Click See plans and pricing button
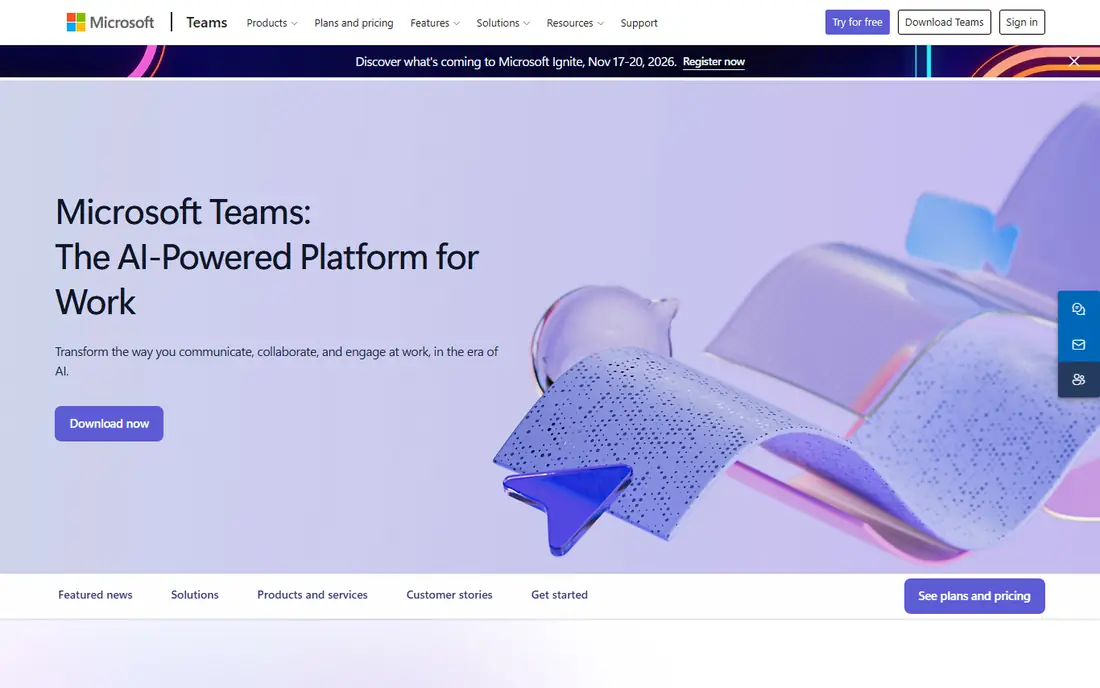This screenshot has width=1100, height=688. [974, 596]
